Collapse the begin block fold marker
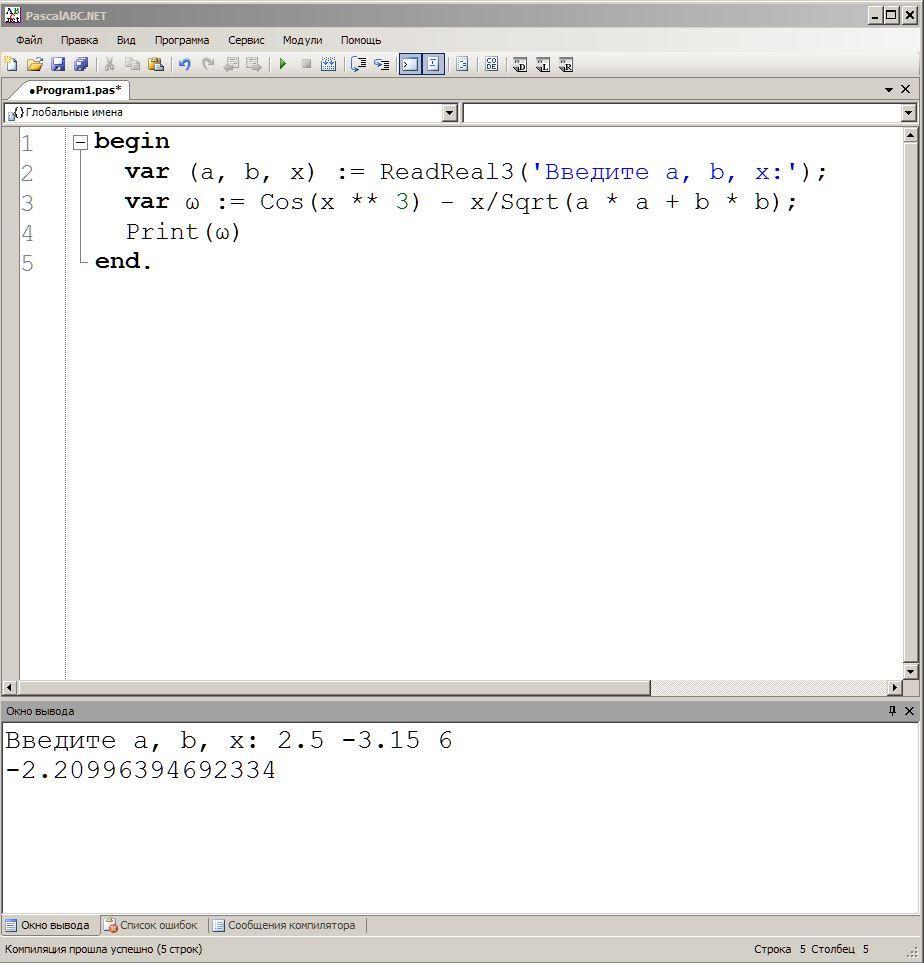The image size is (924, 963). point(80,142)
